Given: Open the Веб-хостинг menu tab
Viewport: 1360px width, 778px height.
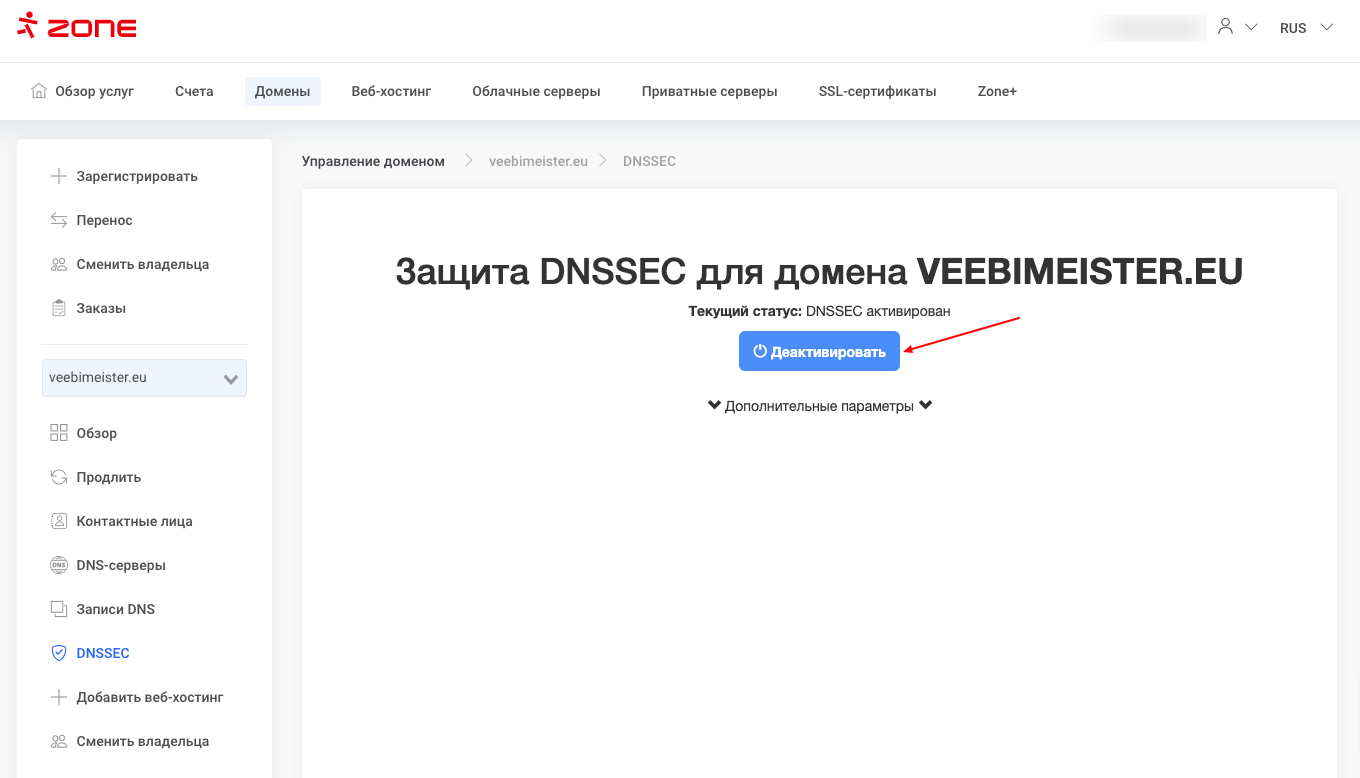Looking at the screenshot, I should (391, 91).
